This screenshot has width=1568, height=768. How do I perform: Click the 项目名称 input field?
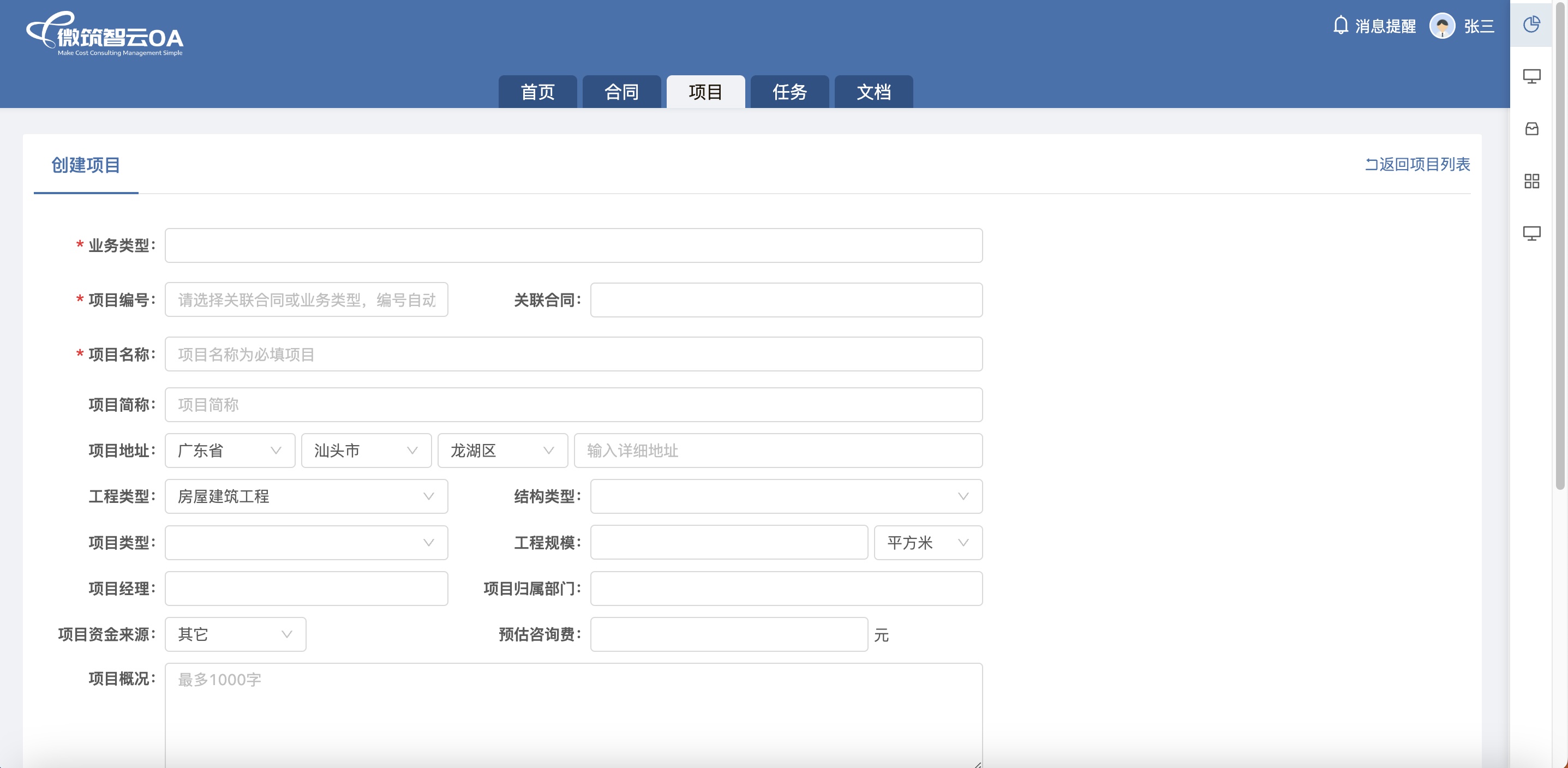pyautogui.click(x=573, y=354)
